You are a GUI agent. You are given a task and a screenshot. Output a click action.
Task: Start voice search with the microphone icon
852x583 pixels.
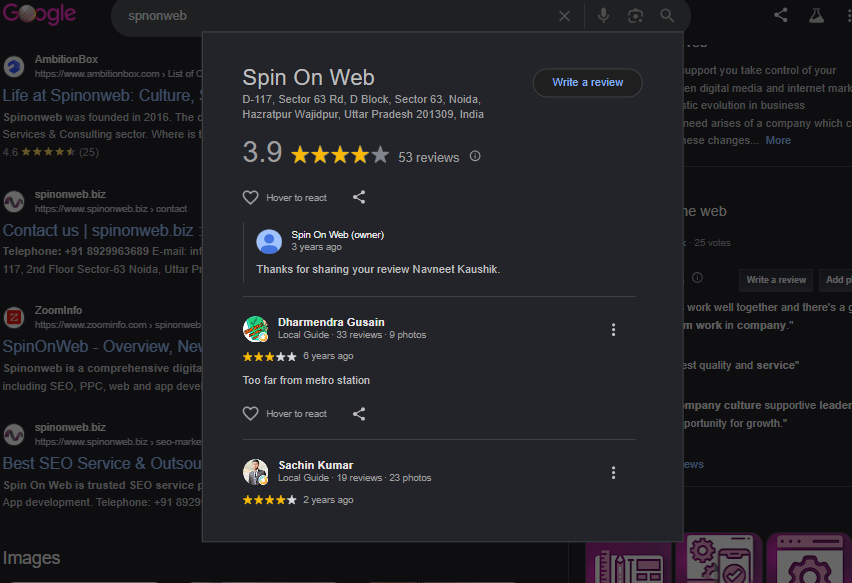603,16
